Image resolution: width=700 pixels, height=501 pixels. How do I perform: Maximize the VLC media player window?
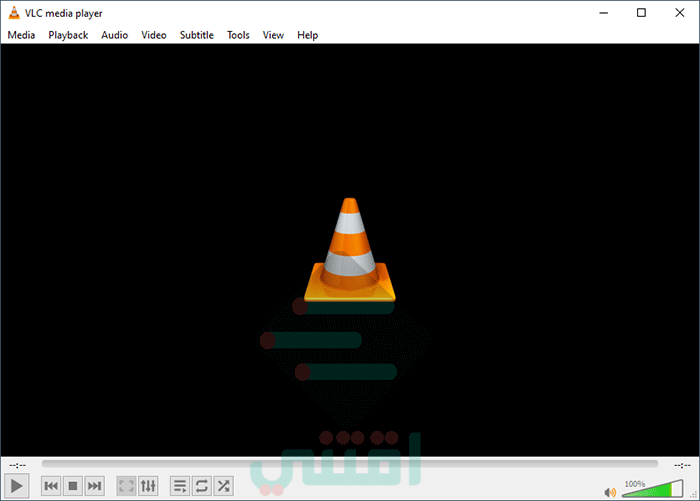click(x=641, y=13)
